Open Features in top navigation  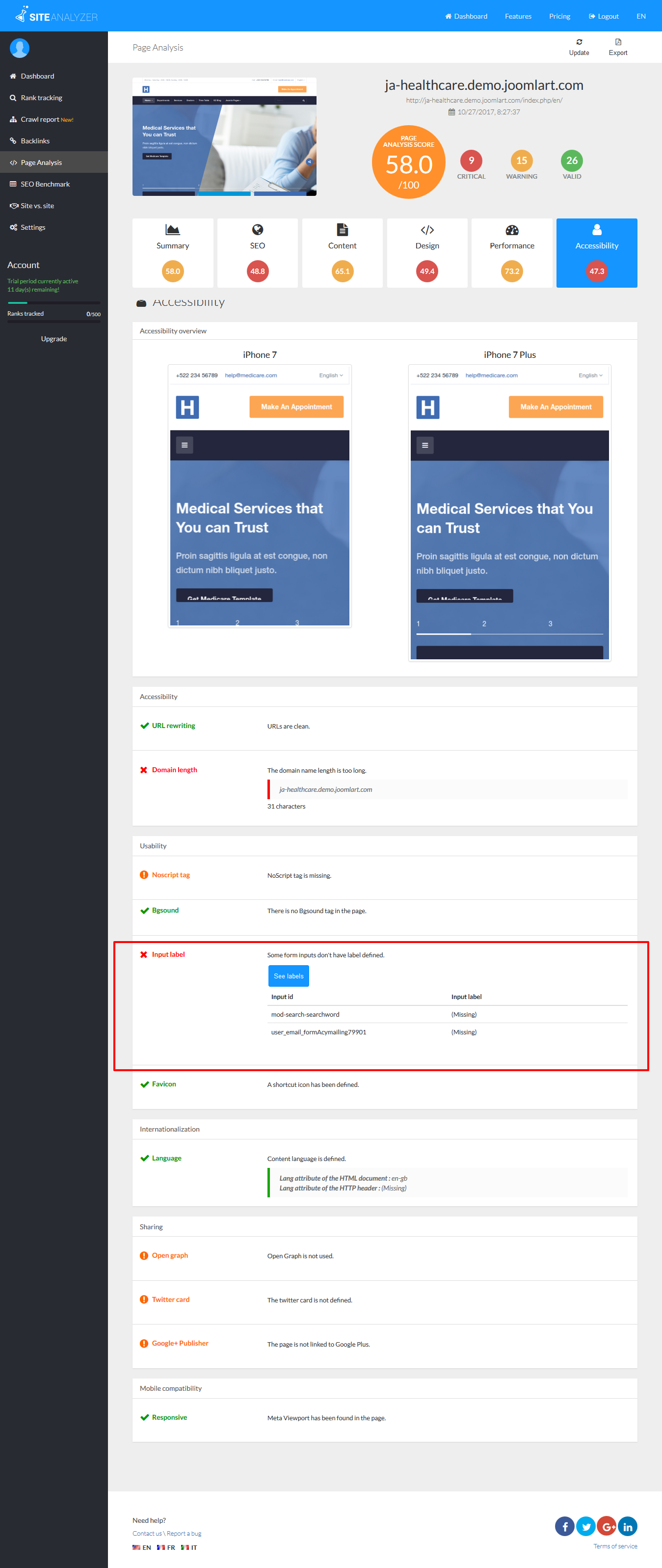(x=518, y=16)
